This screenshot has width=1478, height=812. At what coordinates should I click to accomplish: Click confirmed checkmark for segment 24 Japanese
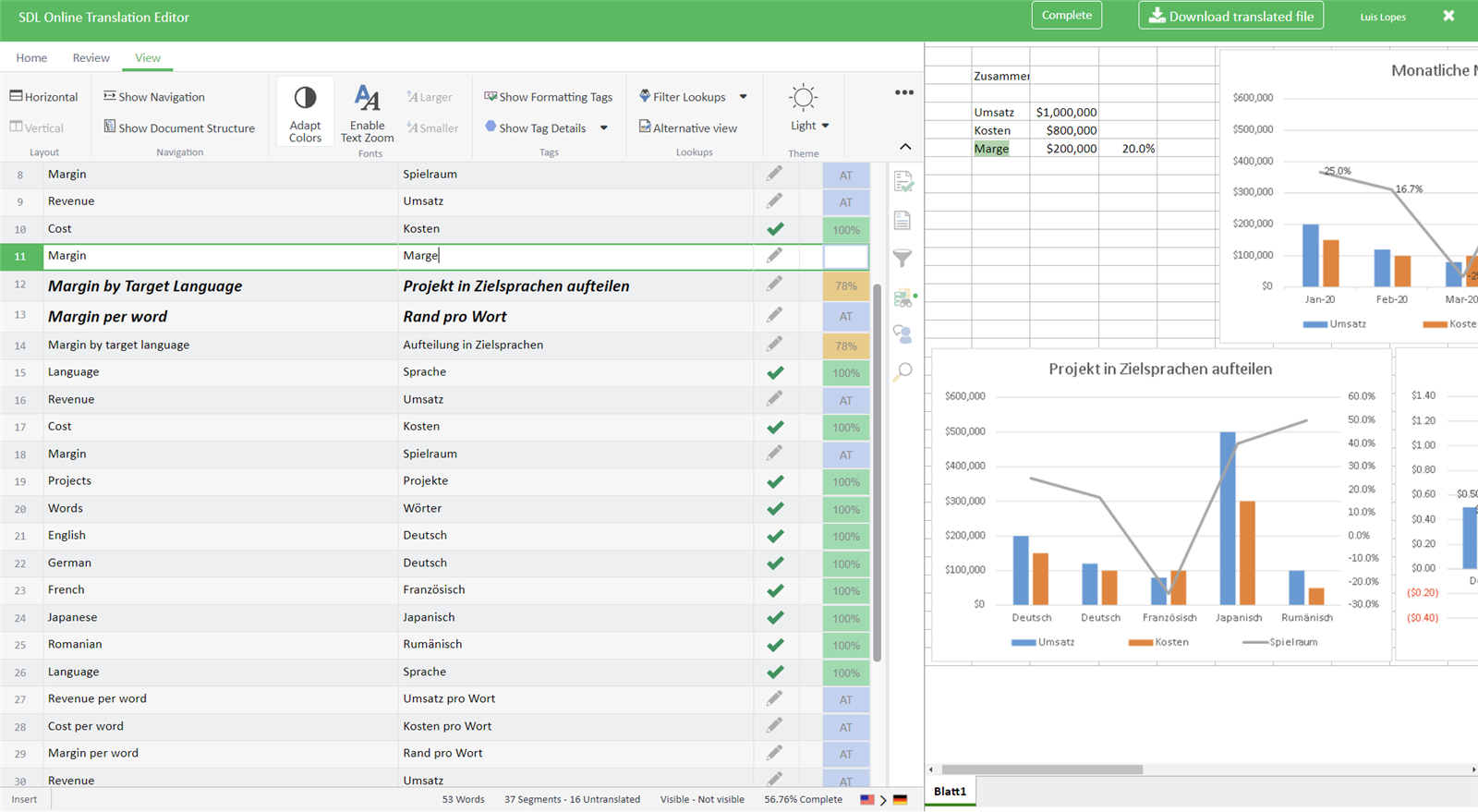point(775,617)
